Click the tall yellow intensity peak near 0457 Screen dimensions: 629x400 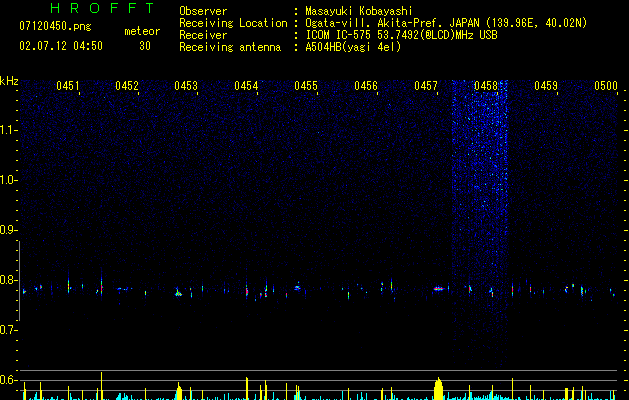(x=438, y=389)
